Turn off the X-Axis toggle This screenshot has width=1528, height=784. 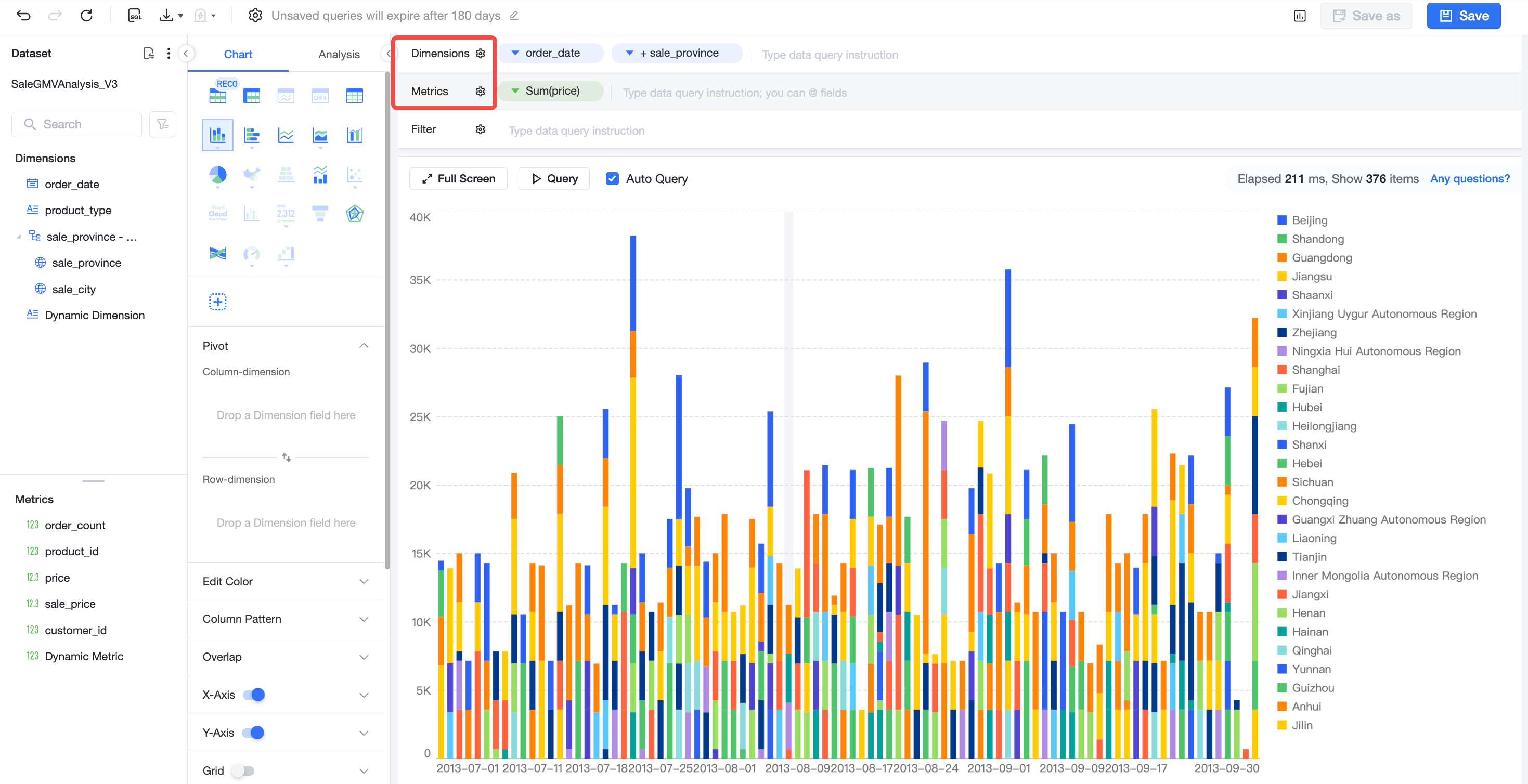click(254, 695)
